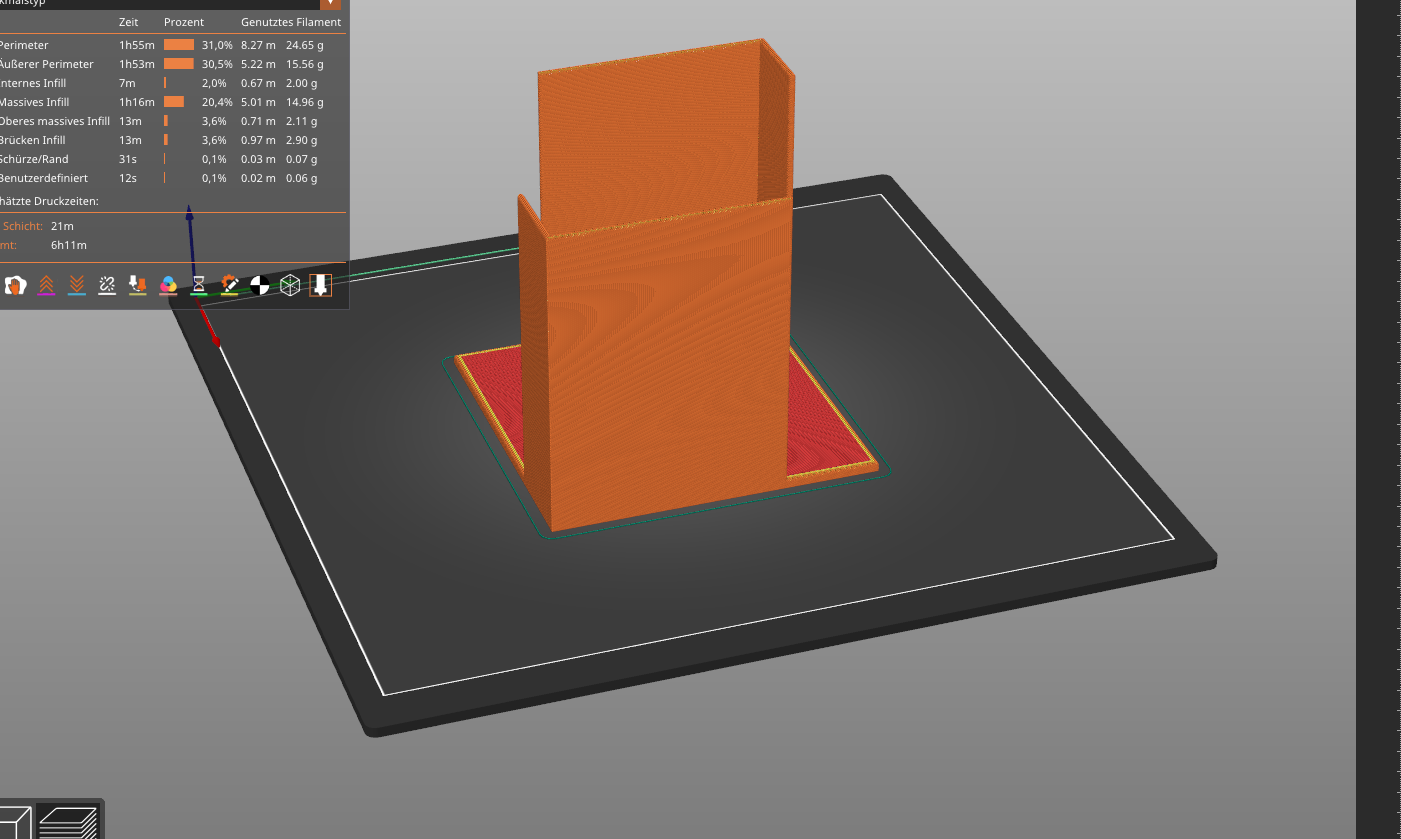Click the Massives Infill orange percent bar
1401x839 pixels.
pyautogui.click(x=174, y=102)
